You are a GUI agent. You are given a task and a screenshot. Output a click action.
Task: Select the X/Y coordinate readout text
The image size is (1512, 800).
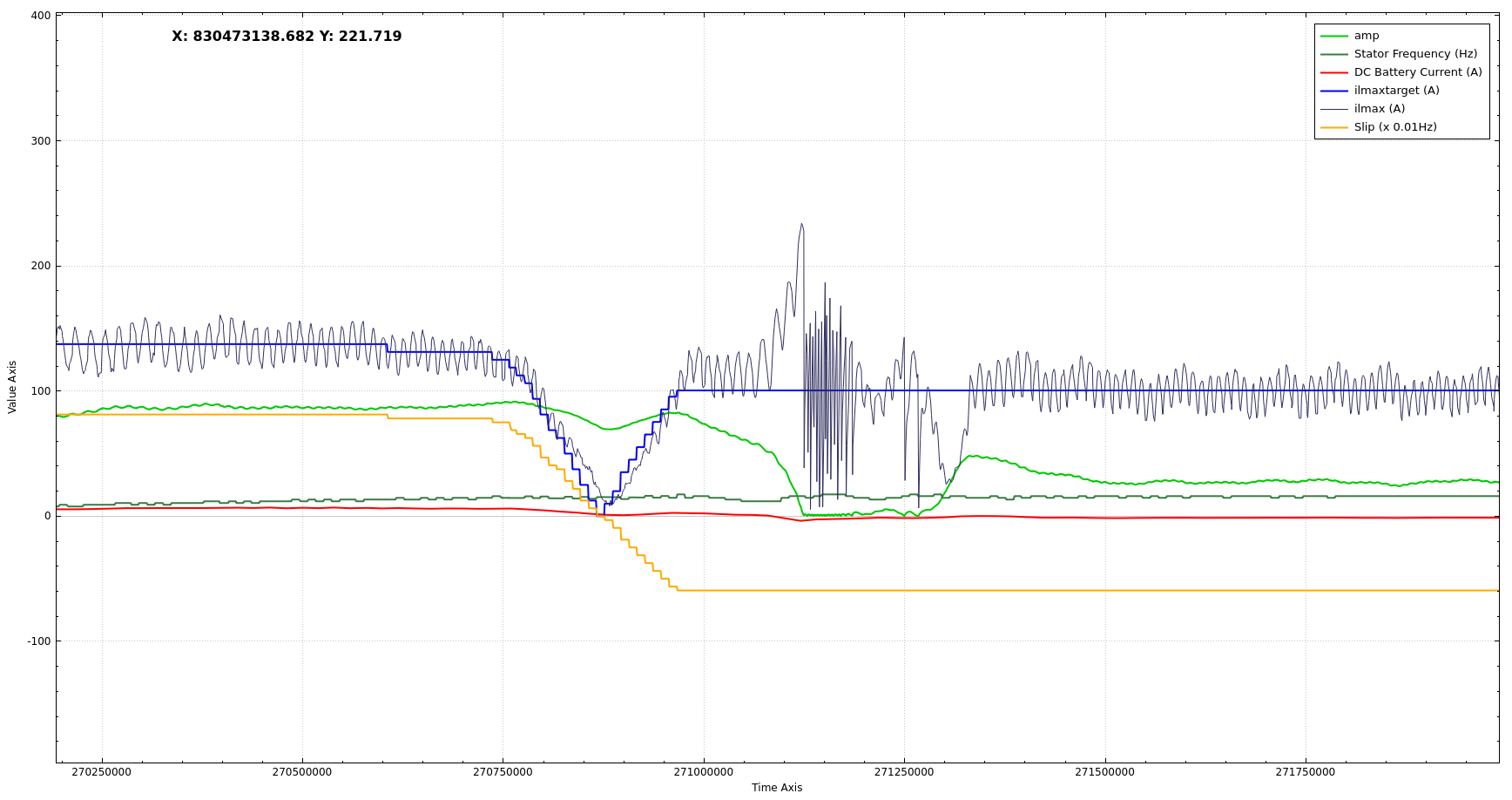click(x=287, y=37)
